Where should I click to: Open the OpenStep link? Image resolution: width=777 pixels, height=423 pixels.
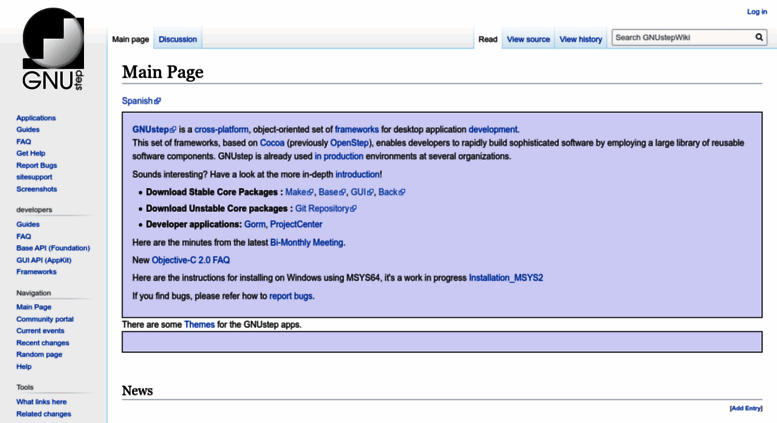click(349, 143)
